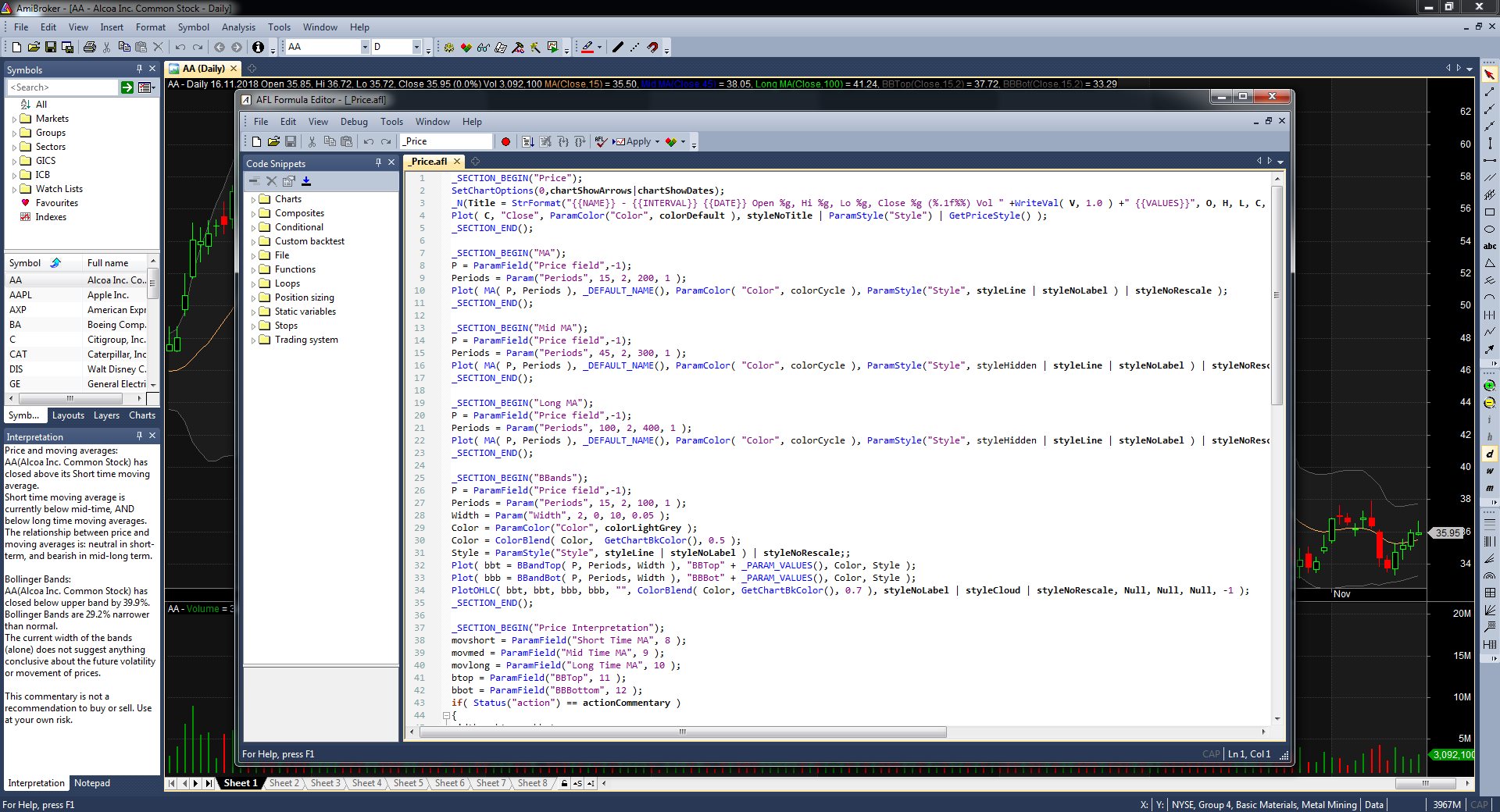Click the Undo icon in Formula Editor toolbar

(x=369, y=142)
